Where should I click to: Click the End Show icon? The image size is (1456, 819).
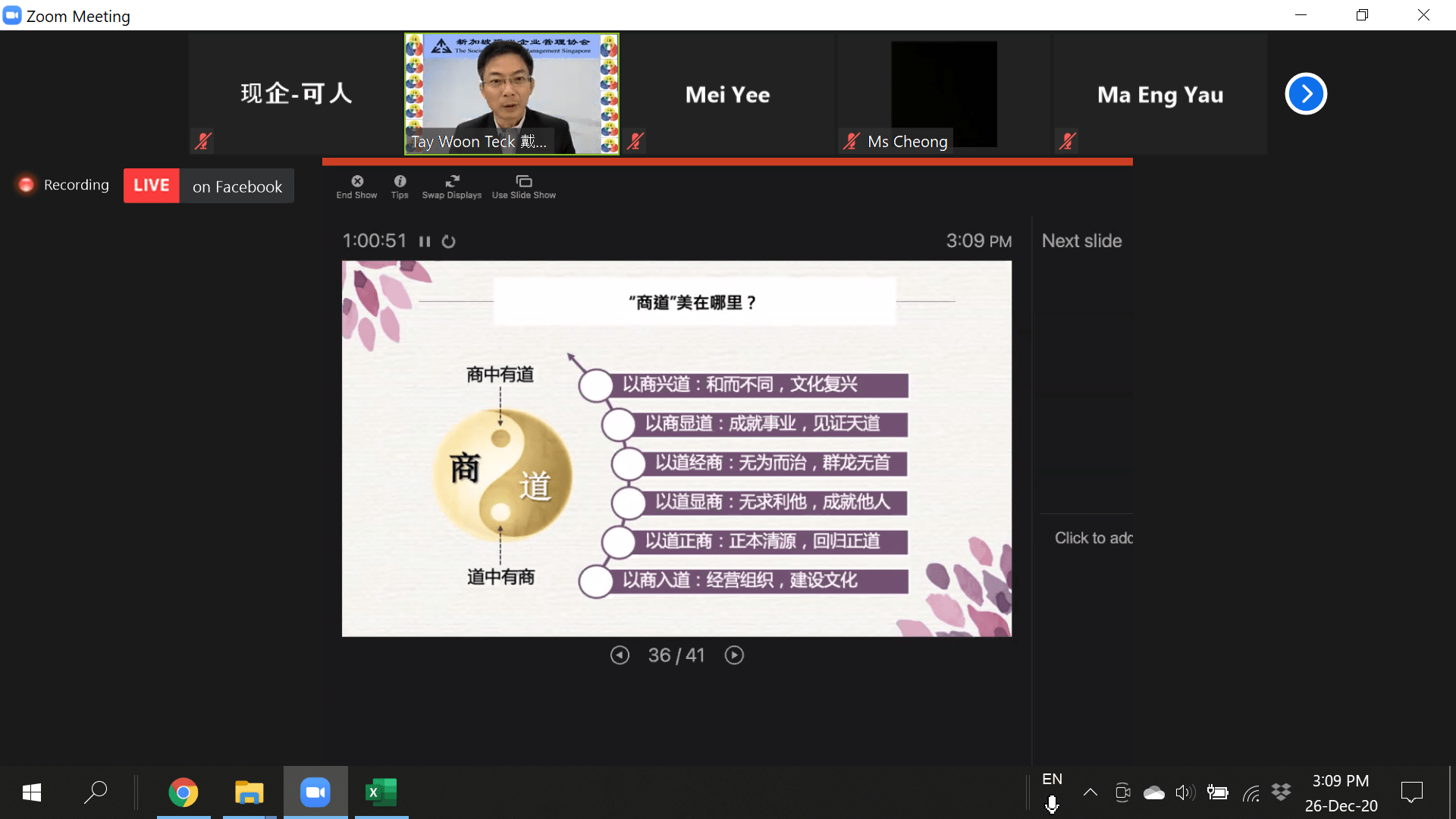click(x=356, y=182)
